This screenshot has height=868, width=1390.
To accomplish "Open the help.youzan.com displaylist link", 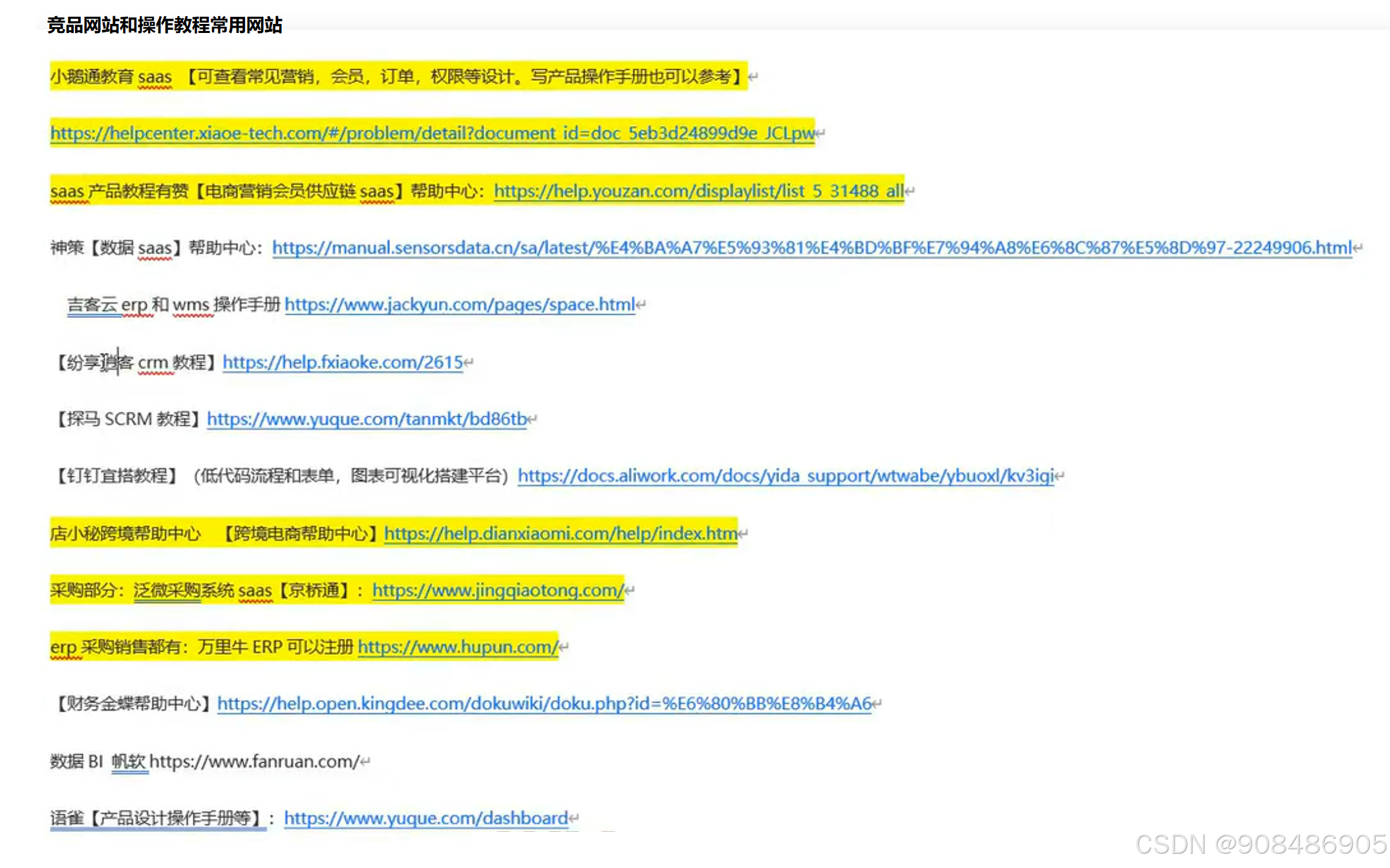I will (698, 191).
